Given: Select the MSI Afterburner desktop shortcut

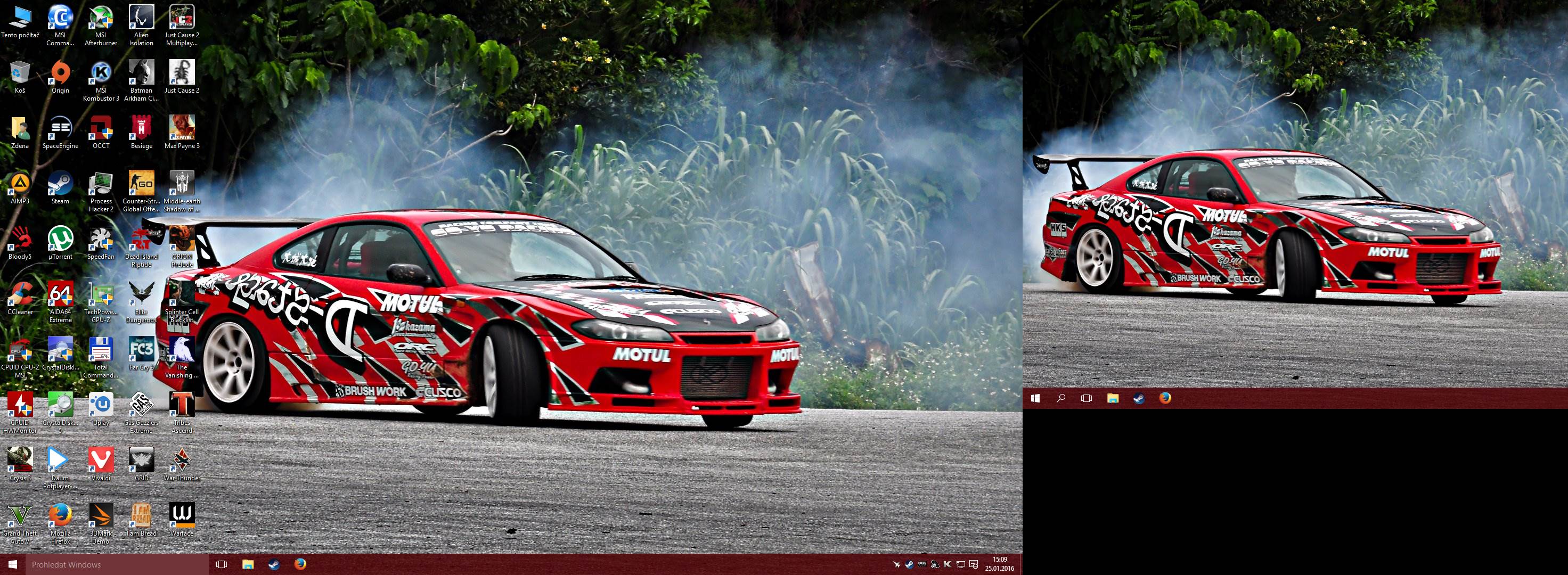Looking at the screenshot, I should (101, 26).
